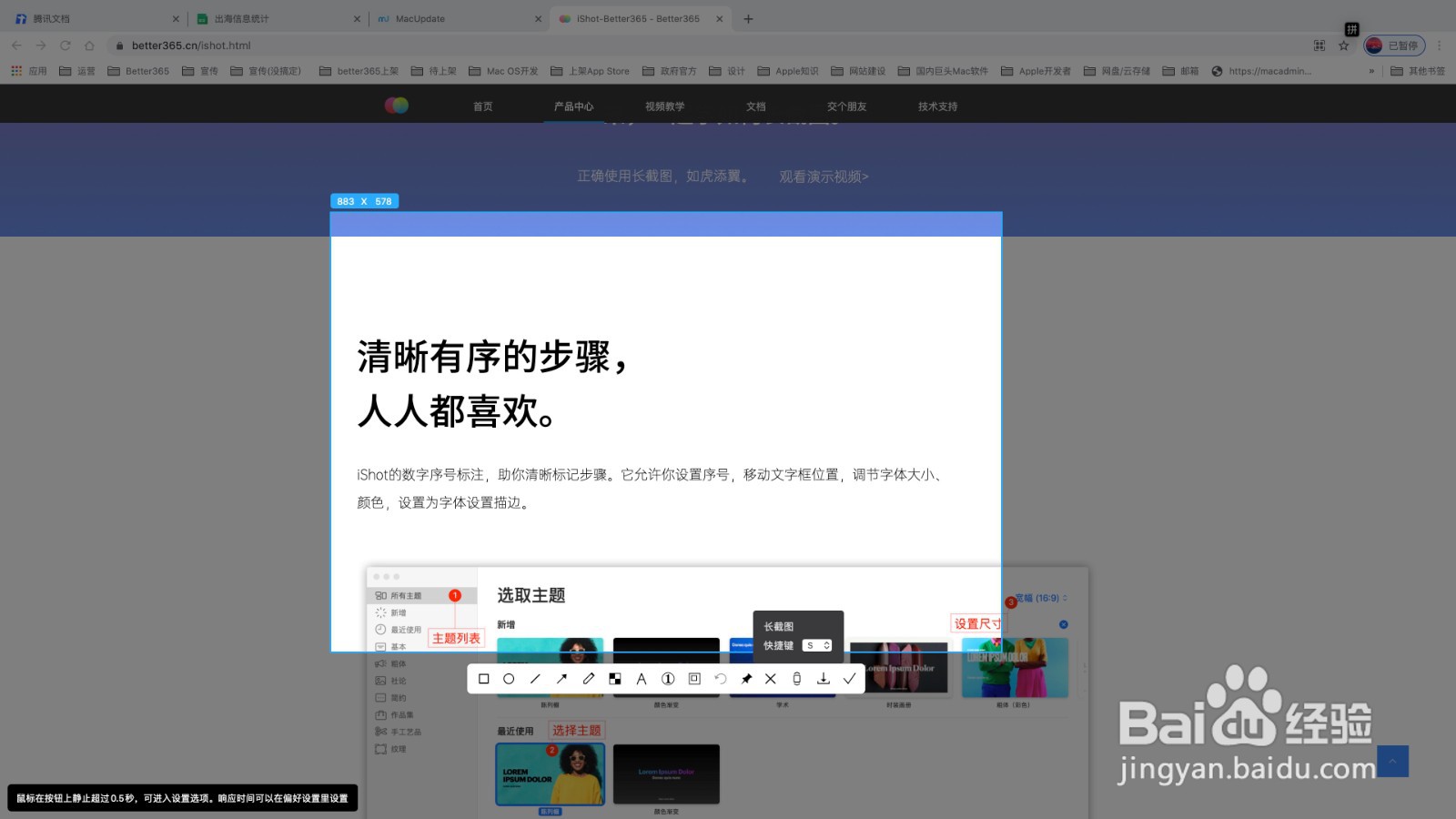This screenshot has height=819, width=1456.
Task: Click the 文档 nav item
Action: click(x=755, y=106)
